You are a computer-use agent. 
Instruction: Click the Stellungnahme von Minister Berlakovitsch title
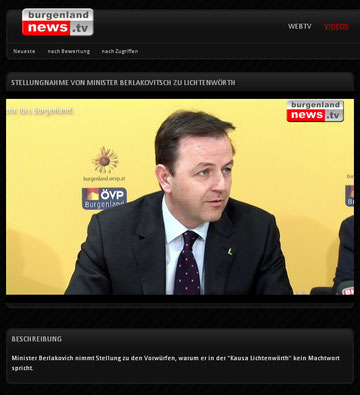pos(123,83)
